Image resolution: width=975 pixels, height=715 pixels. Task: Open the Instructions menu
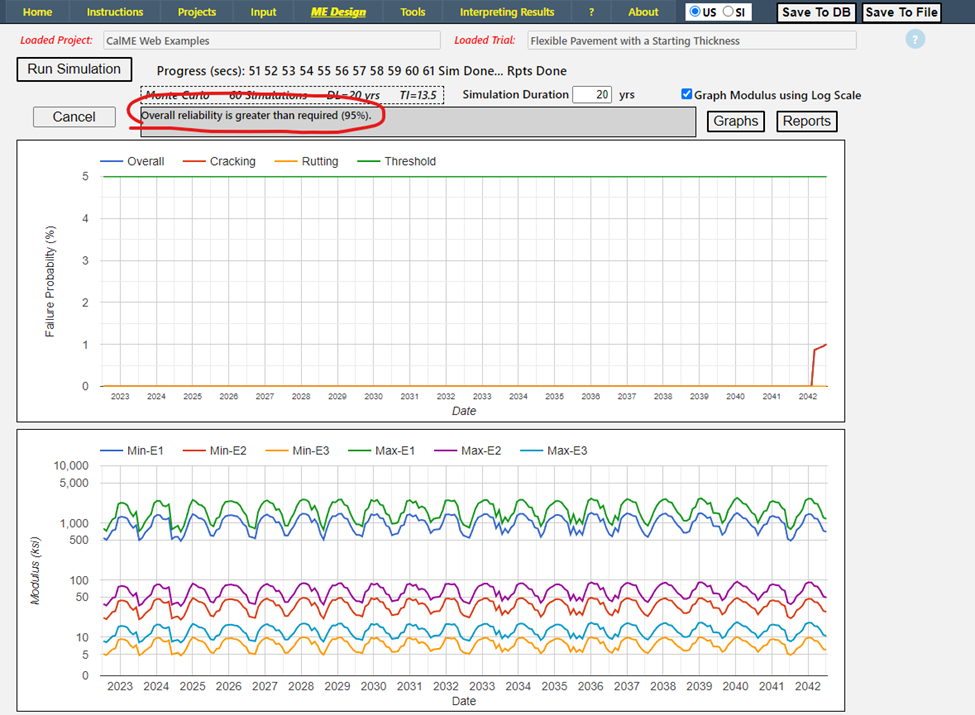tap(115, 12)
